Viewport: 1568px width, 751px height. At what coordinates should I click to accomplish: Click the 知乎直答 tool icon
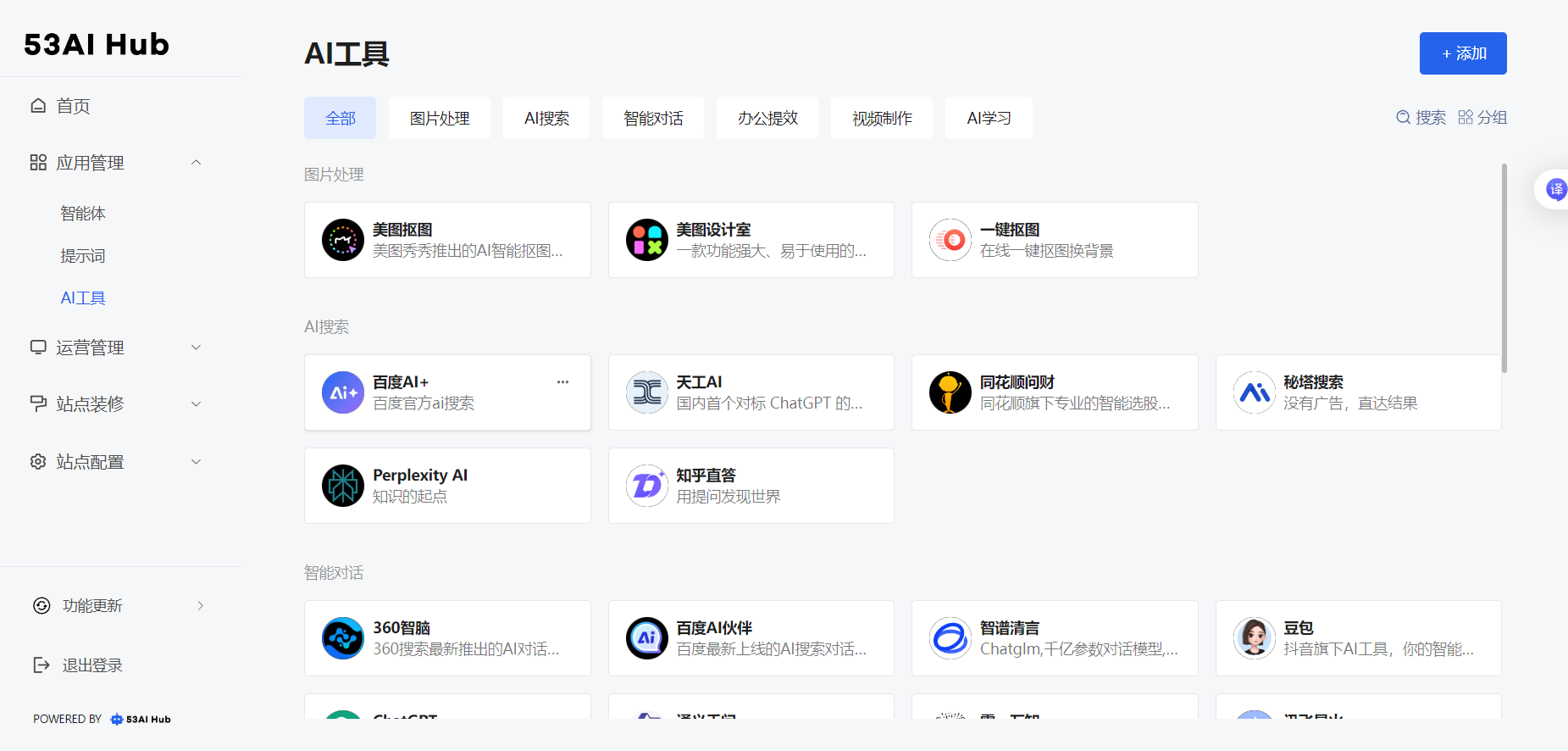[x=646, y=486]
